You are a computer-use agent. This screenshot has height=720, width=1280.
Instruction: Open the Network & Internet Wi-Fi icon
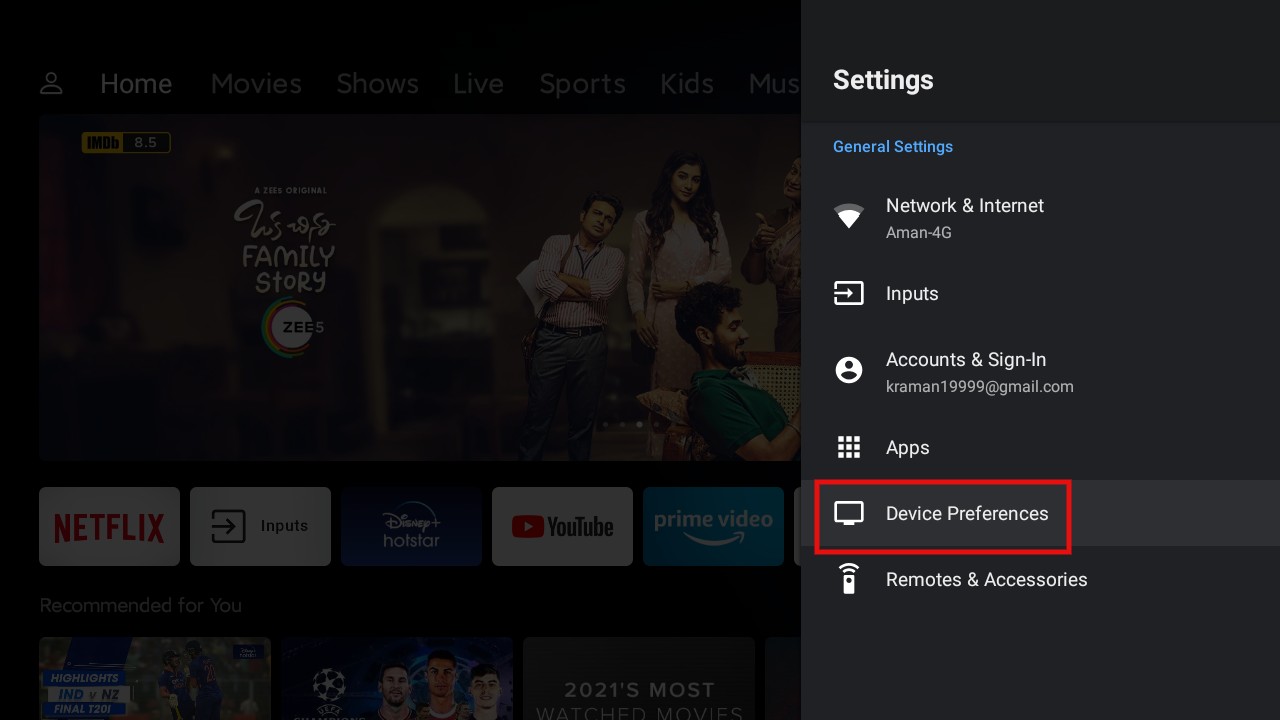click(x=849, y=217)
